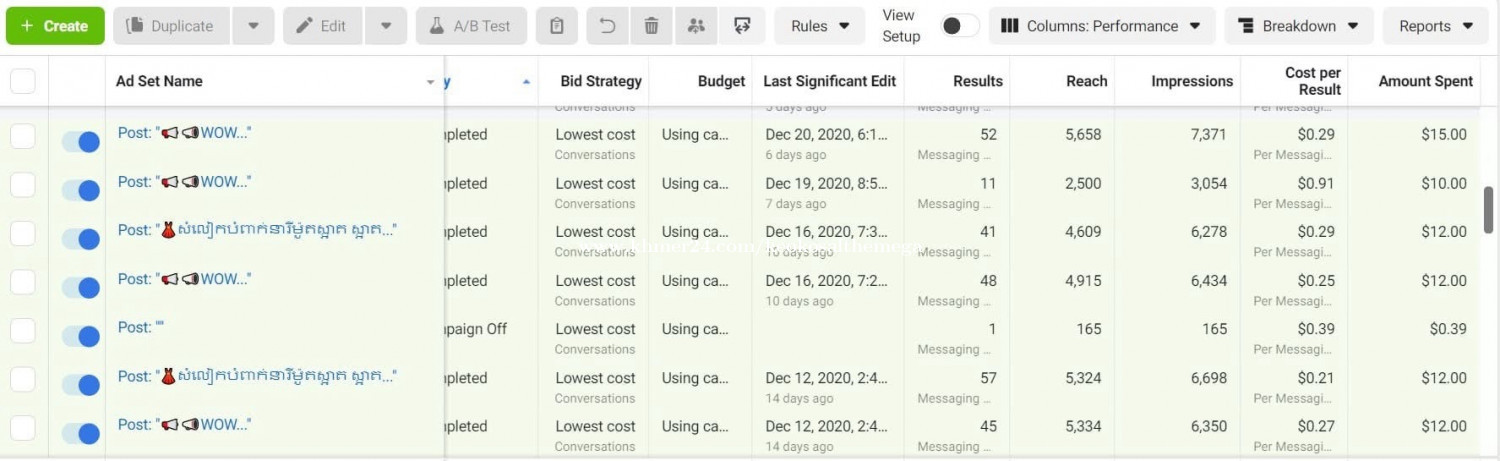
Task: Click the 7,371 impressions value
Action: [1209, 134]
